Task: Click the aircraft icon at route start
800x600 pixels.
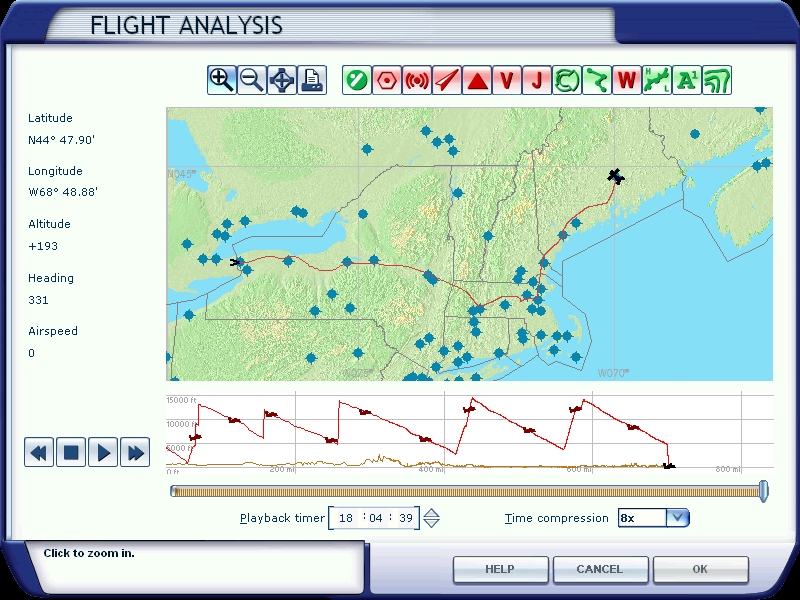Action: click(x=235, y=262)
